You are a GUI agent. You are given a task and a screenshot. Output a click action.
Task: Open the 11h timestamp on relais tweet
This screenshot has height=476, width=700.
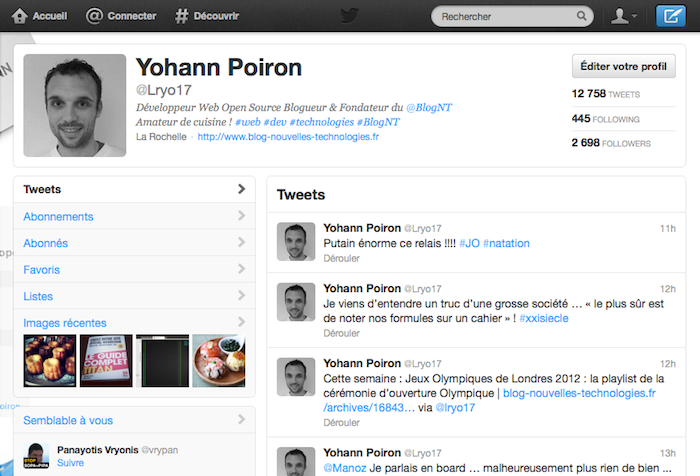tap(668, 229)
